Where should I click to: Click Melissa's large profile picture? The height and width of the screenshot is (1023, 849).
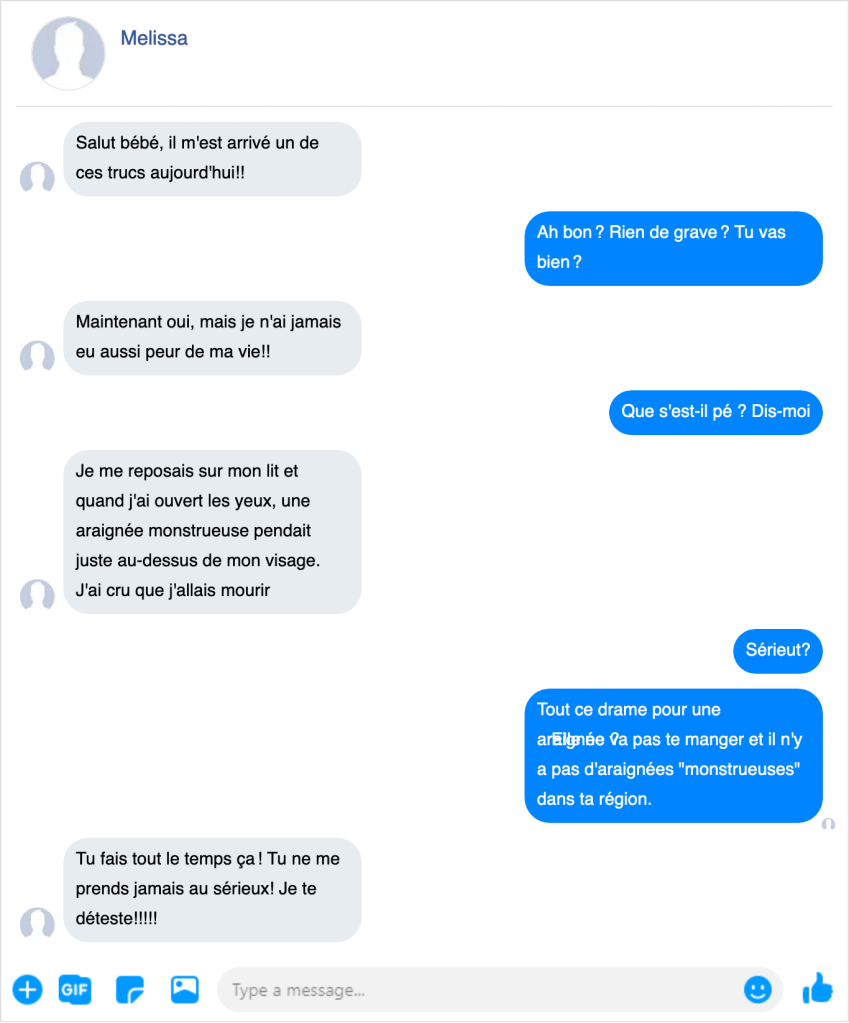[x=68, y=53]
